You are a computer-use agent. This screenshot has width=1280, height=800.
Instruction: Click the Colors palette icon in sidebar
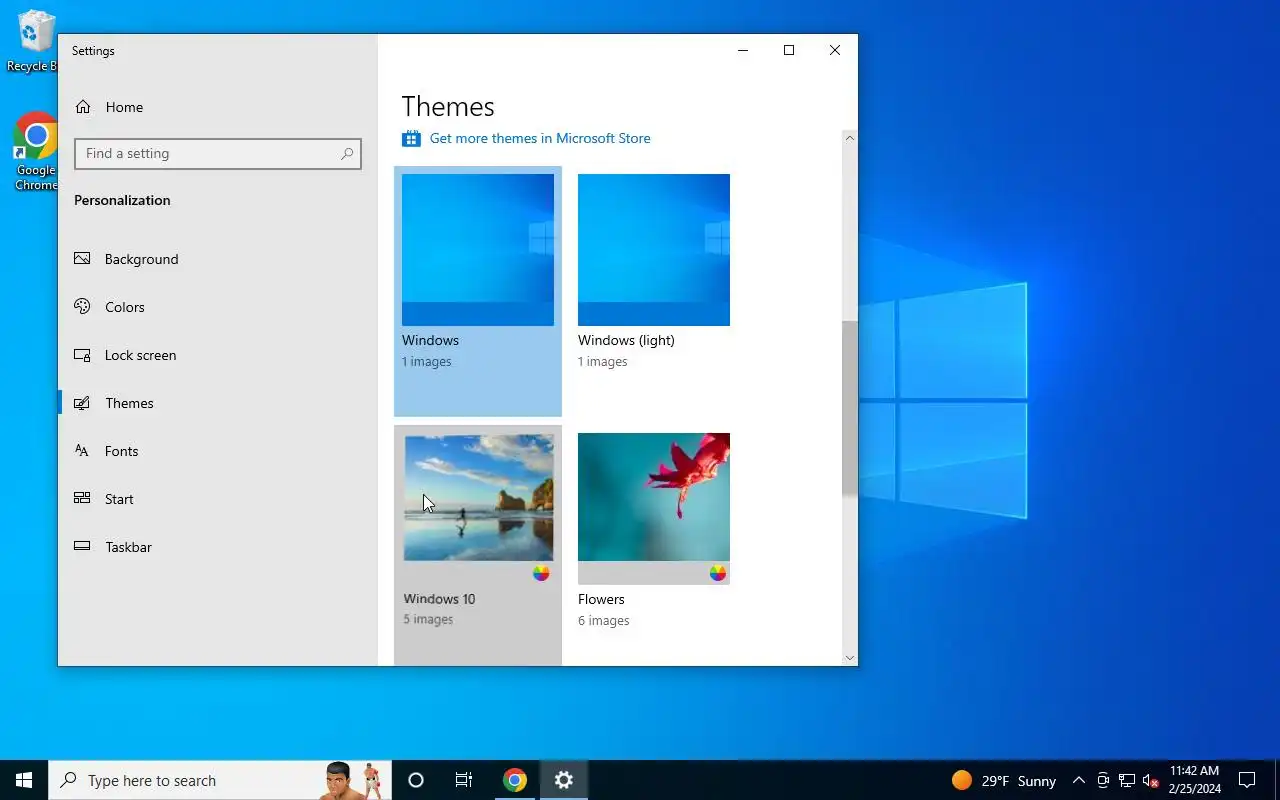point(83,307)
